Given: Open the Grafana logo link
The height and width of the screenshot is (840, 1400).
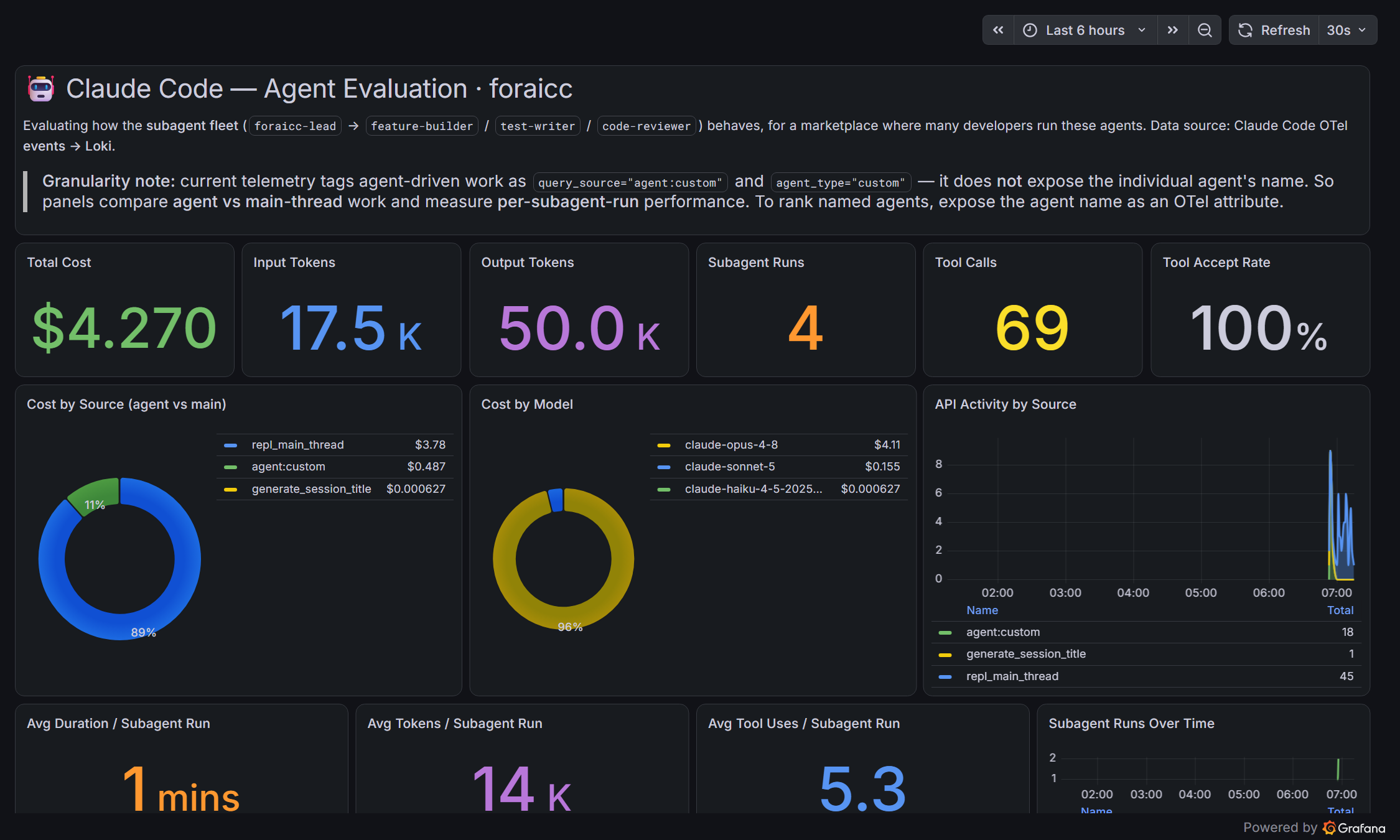Looking at the screenshot, I should 1354,828.
